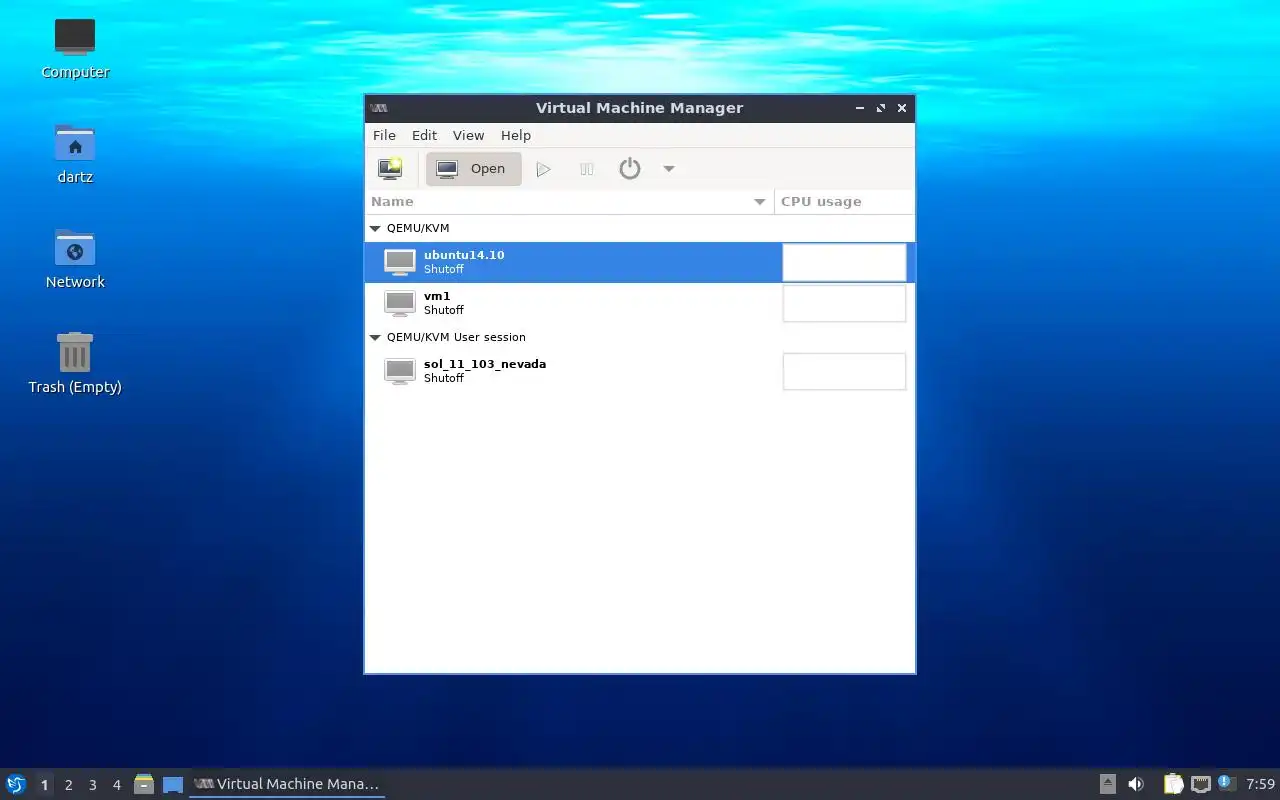Create a new virtual machine
The width and height of the screenshot is (1280, 800).
[390, 169]
